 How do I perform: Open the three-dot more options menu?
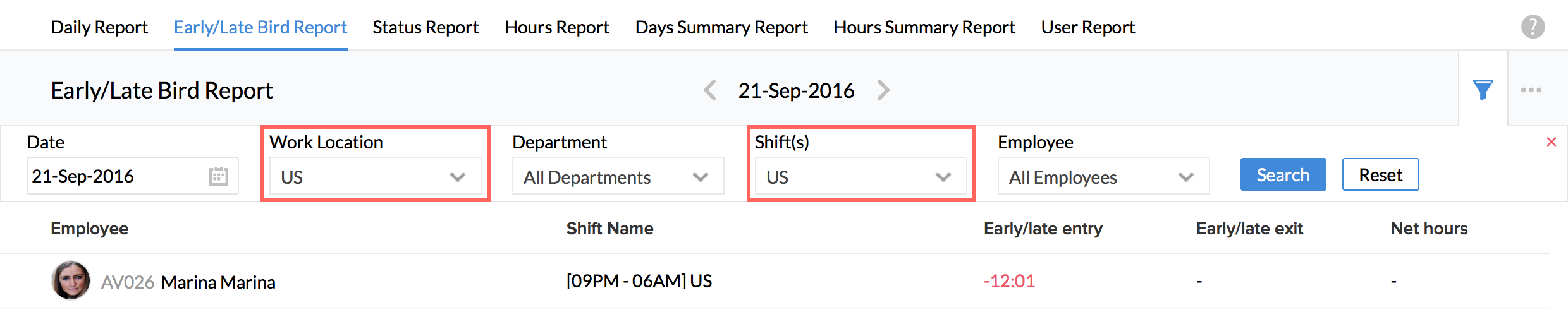pyautogui.click(x=1531, y=90)
